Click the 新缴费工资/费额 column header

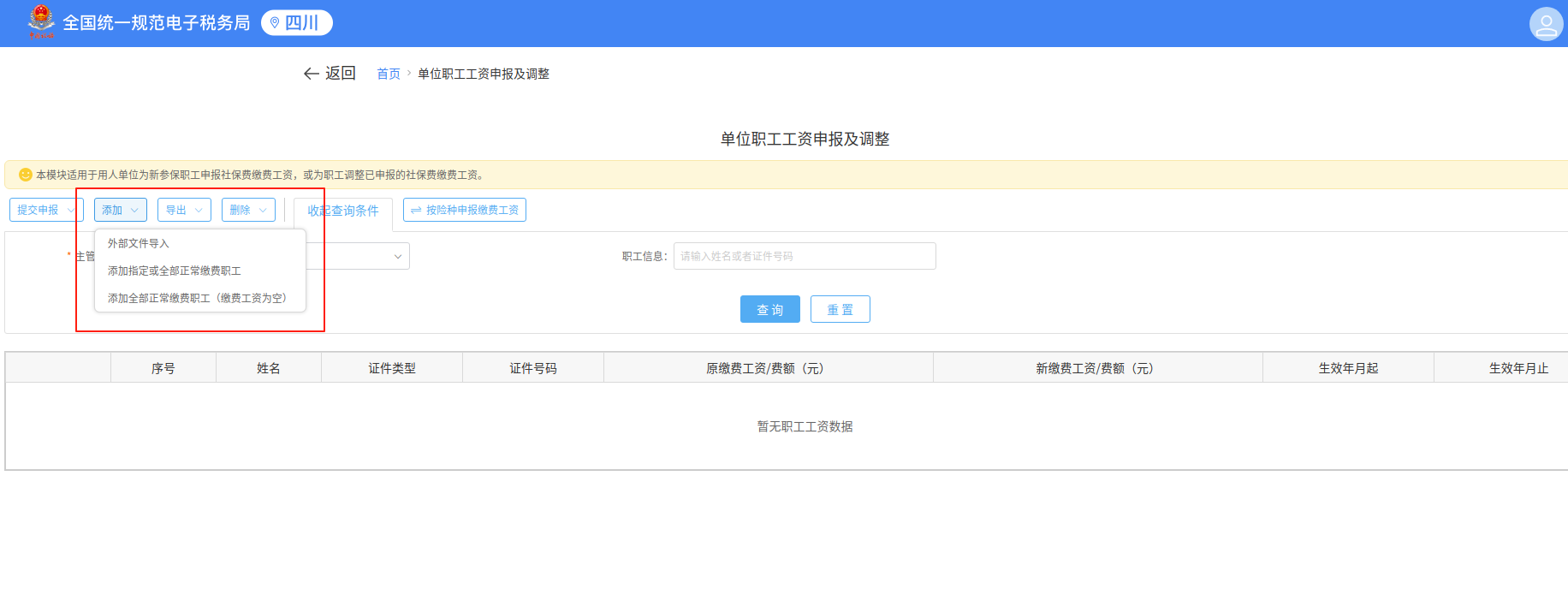coord(1096,368)
